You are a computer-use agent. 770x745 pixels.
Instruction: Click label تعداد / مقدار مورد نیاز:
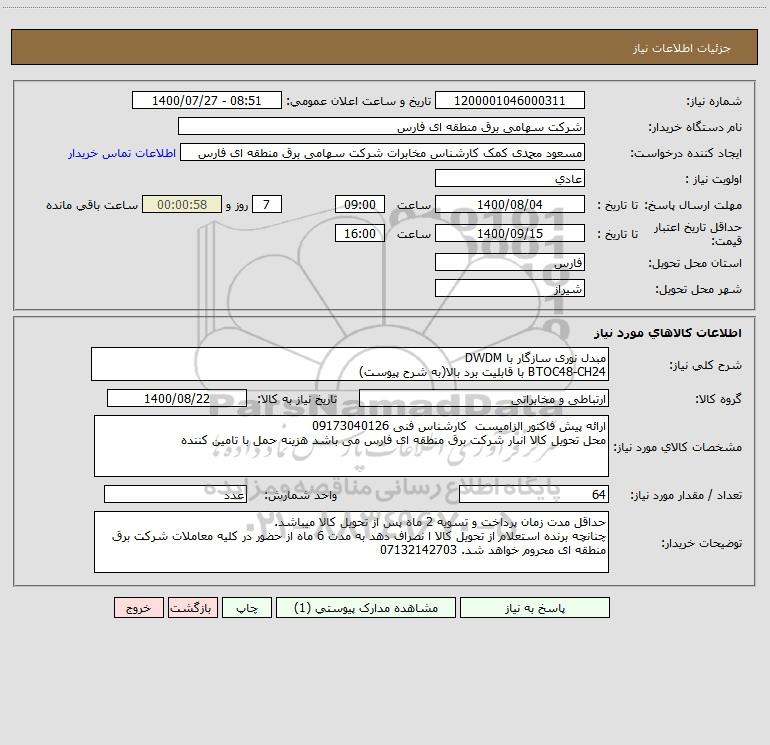686,496
